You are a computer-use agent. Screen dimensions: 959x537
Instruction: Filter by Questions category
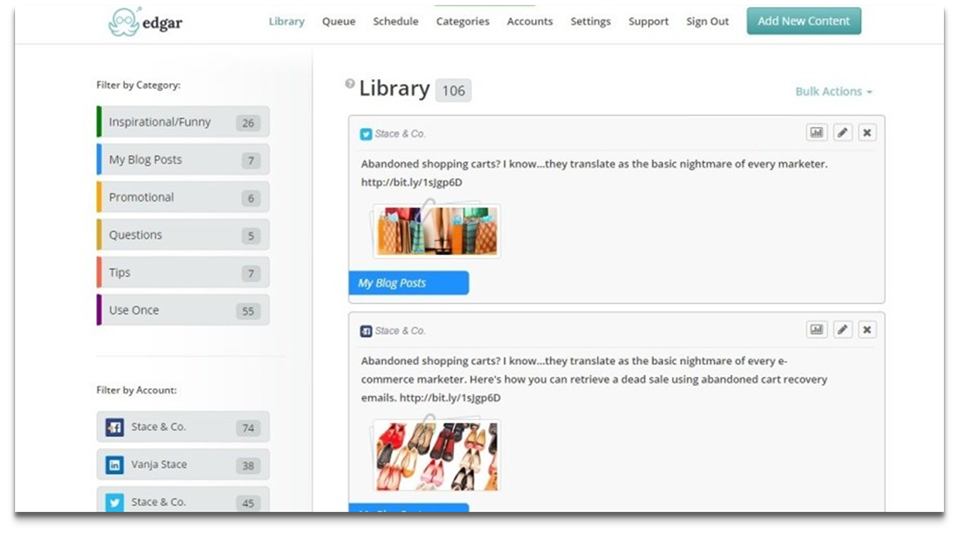coord(183,235)
